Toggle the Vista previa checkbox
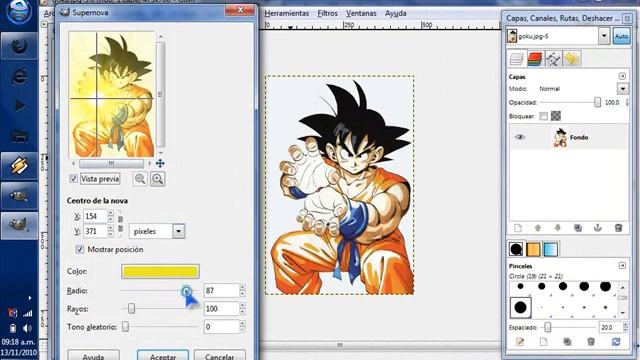 73,179
